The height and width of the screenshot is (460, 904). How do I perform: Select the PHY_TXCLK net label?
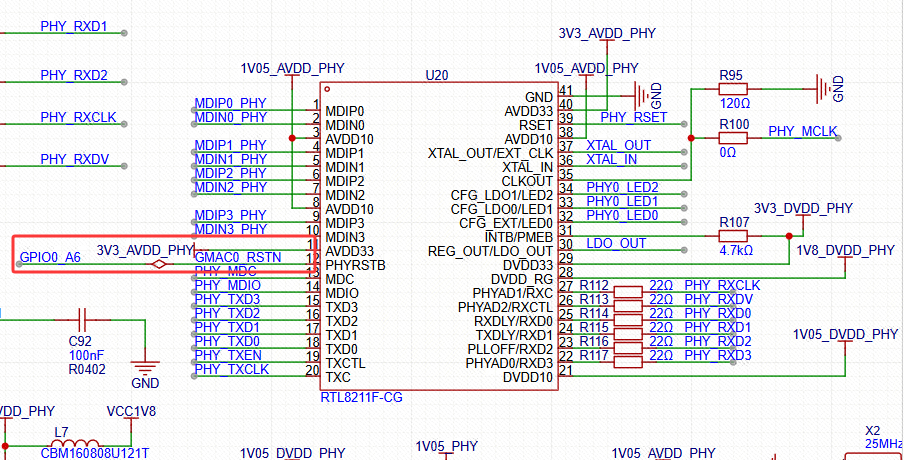point(232,369)
